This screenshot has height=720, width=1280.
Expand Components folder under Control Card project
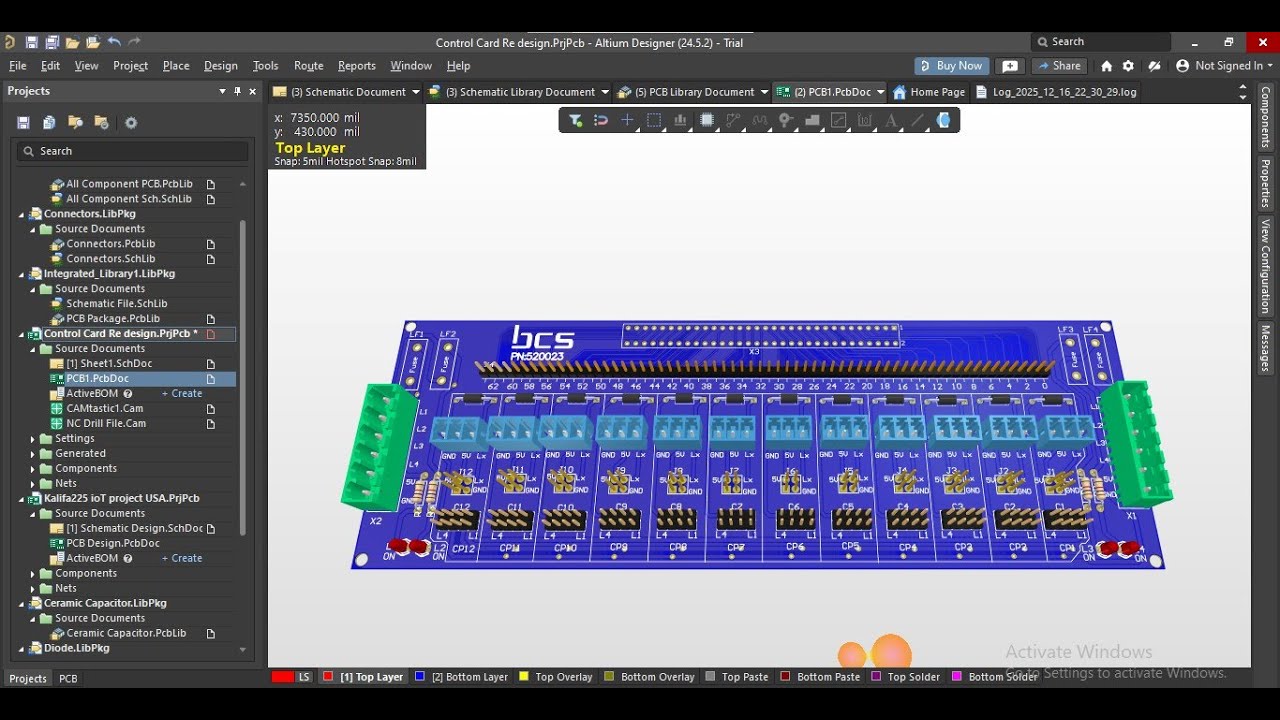[32, 468]
